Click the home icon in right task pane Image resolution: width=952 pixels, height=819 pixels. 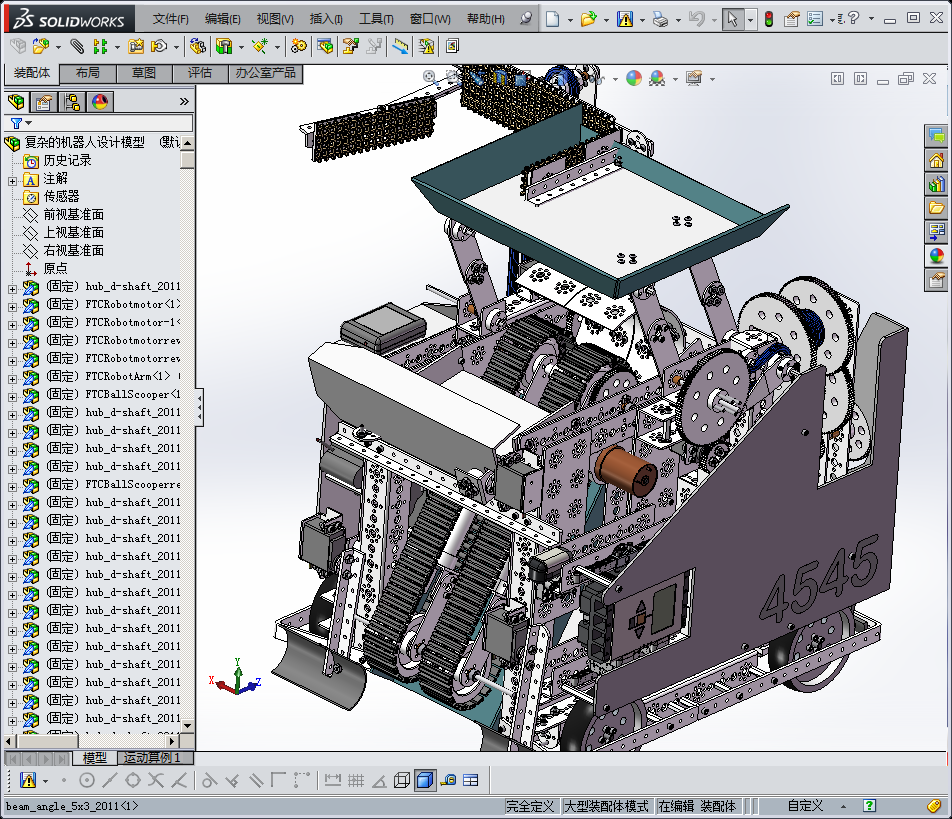pos(936,160)
